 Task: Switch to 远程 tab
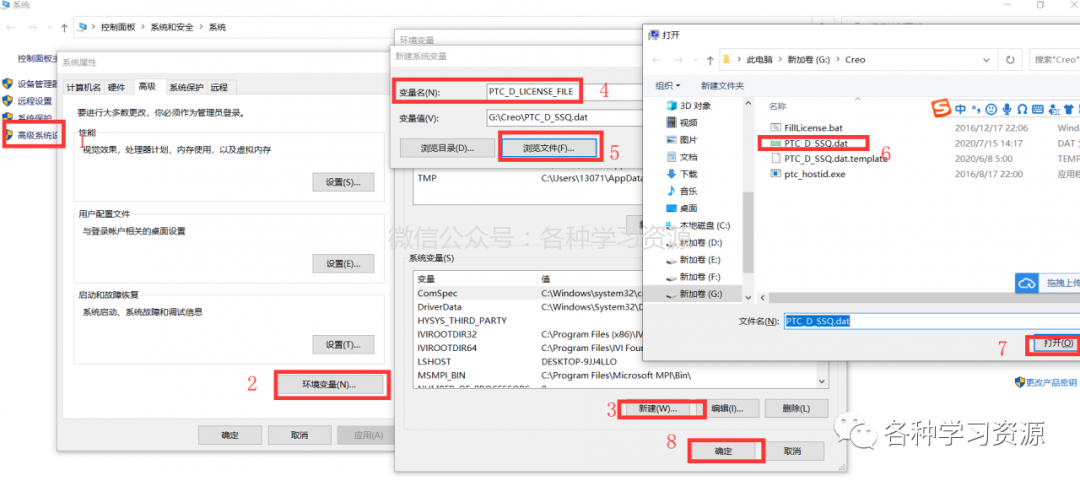click(x=220, y=88)
